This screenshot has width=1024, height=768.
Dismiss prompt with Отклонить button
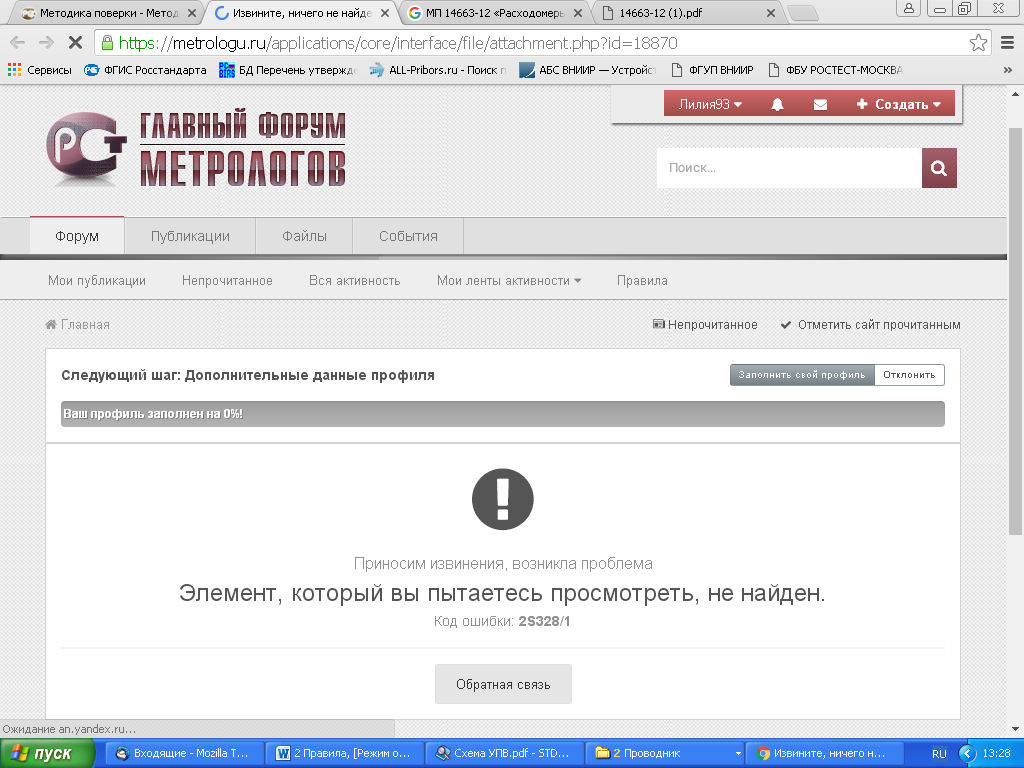point(909,375)
